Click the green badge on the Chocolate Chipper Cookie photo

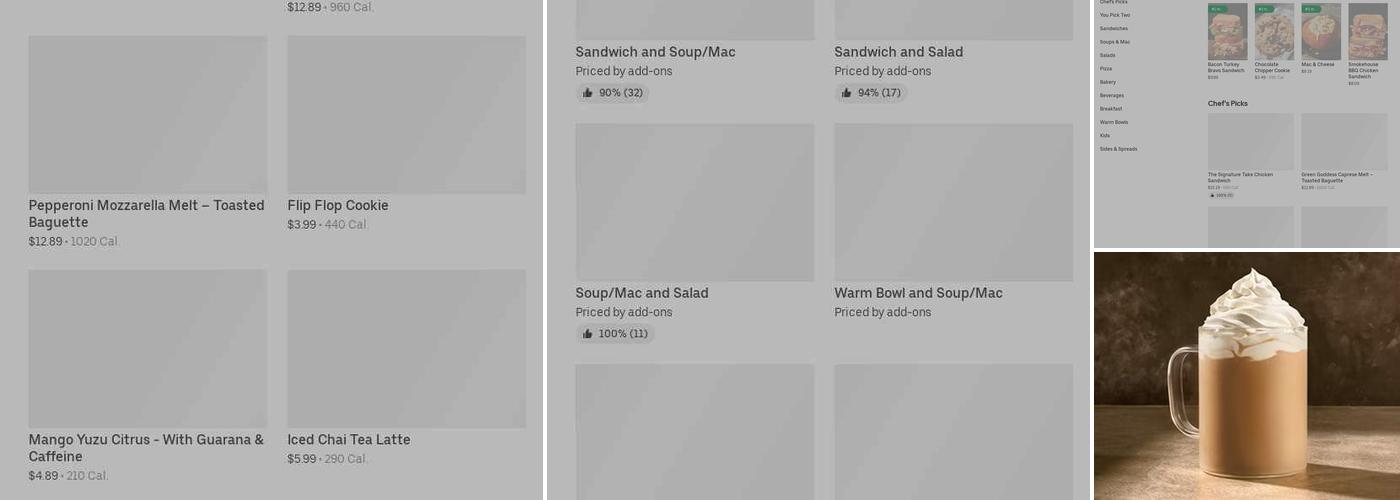tap(1263, 9)
